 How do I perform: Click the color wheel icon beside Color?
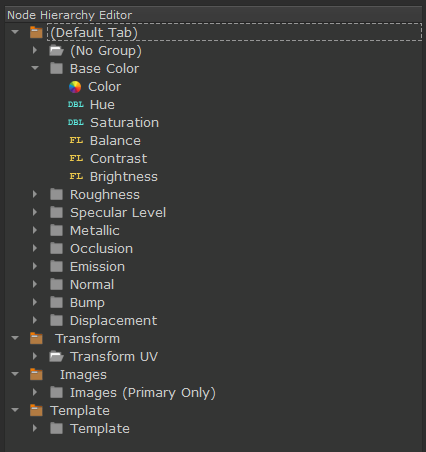pyautogui.click(x=75, y=87)
